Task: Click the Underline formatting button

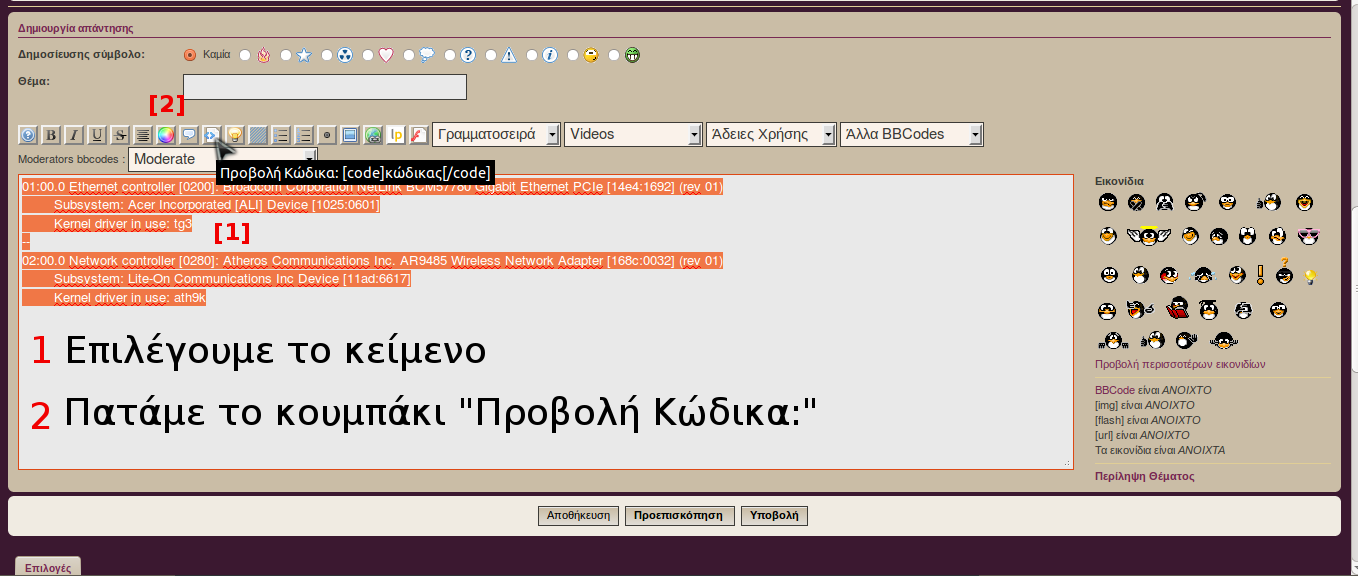Action: [x=97, y=135]
